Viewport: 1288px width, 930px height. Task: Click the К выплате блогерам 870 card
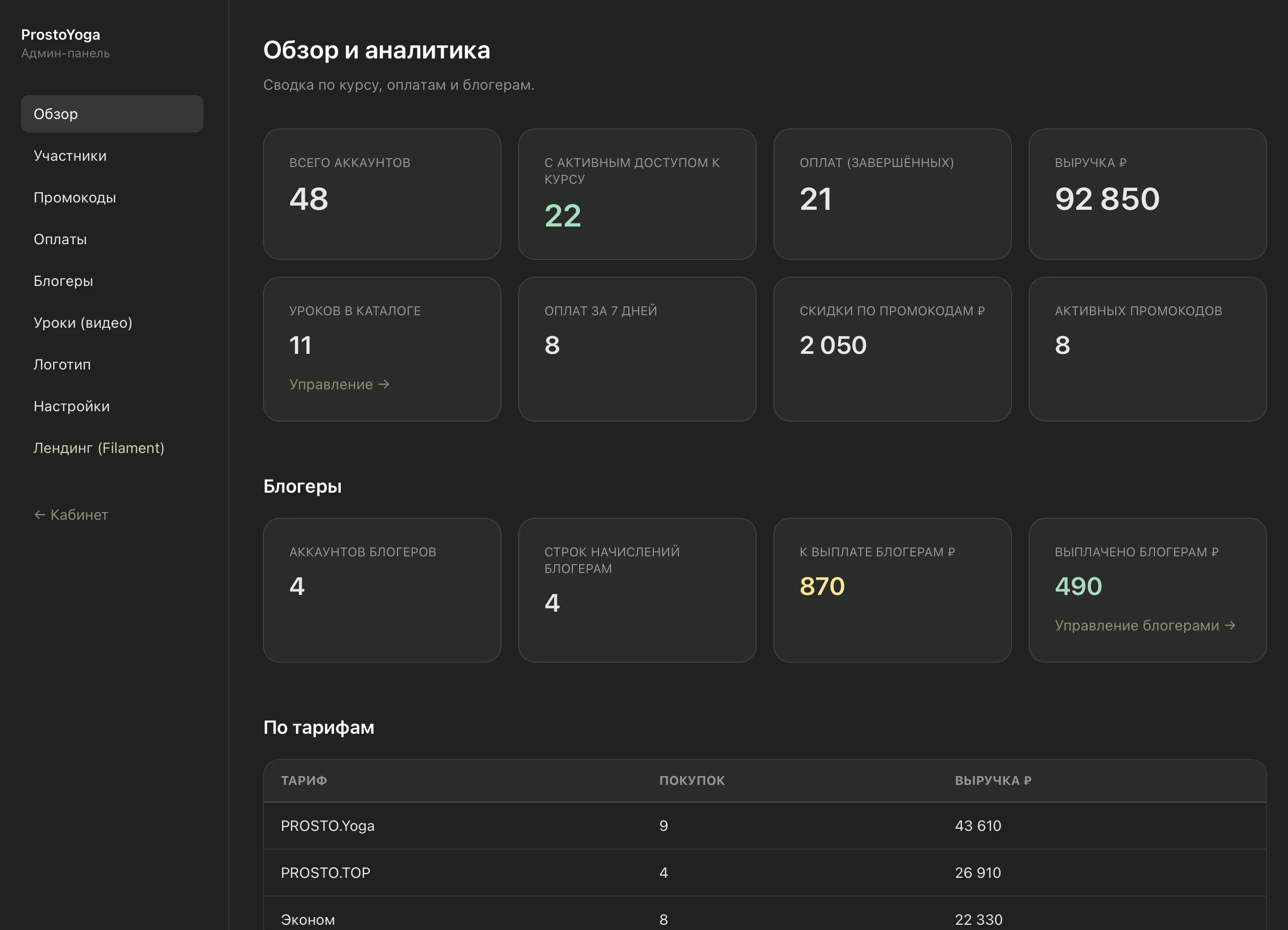[x=892, y=590]
